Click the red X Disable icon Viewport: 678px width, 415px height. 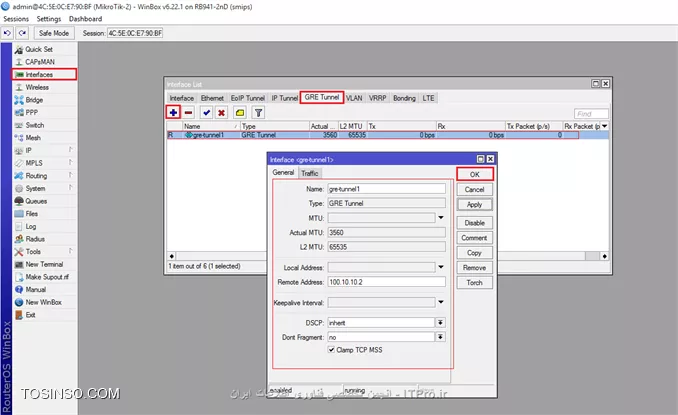point(221,113)
